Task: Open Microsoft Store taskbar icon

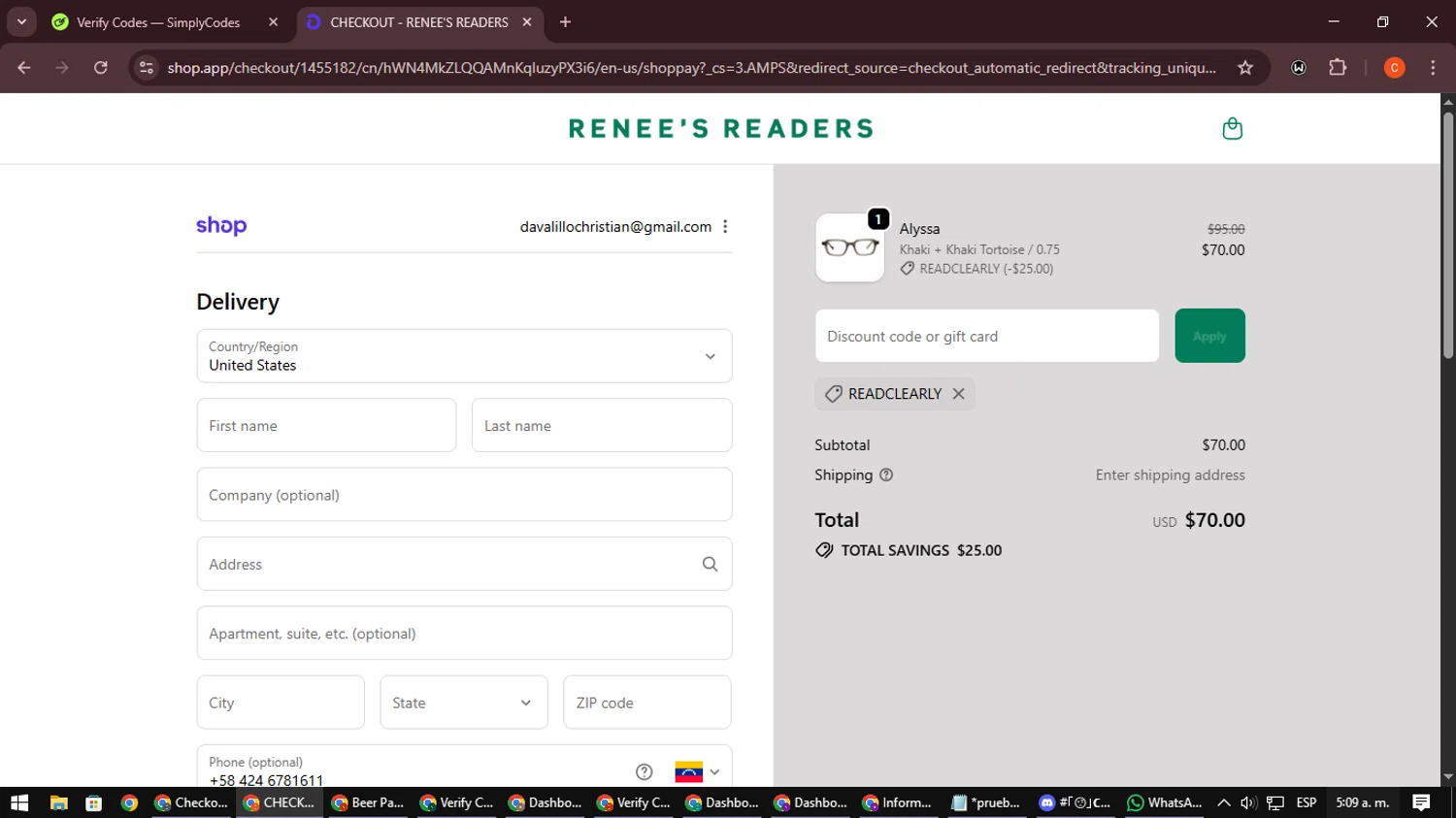Action: point(94,802)
